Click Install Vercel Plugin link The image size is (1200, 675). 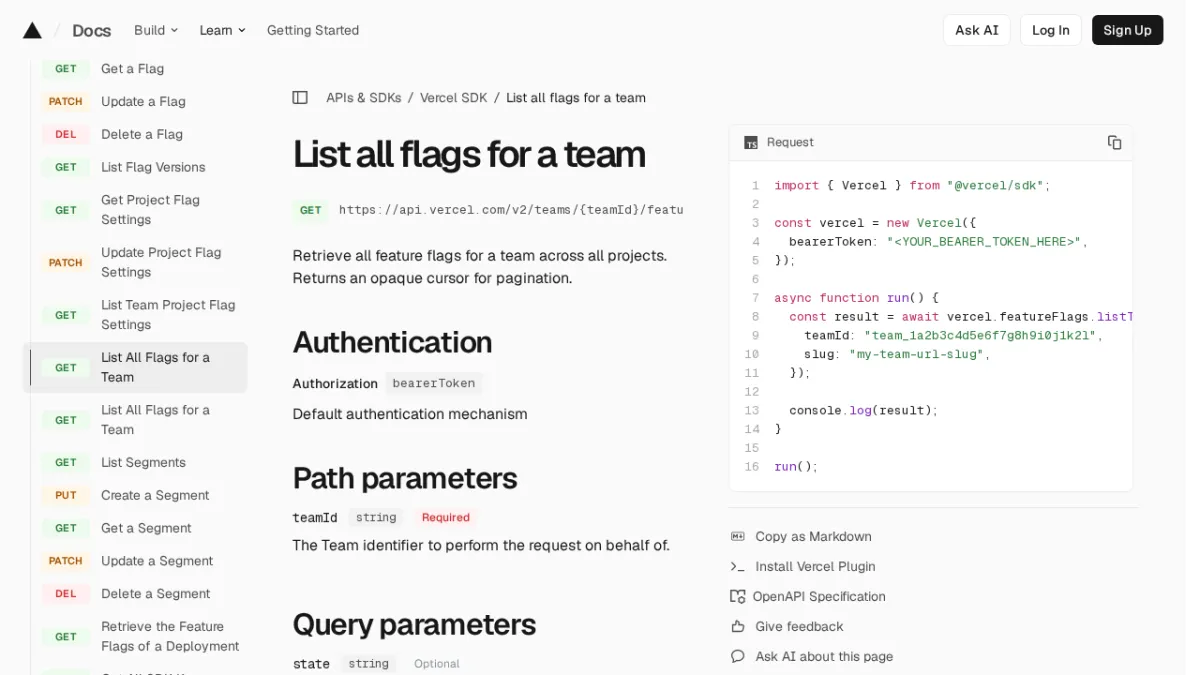[x=815, y=567]
